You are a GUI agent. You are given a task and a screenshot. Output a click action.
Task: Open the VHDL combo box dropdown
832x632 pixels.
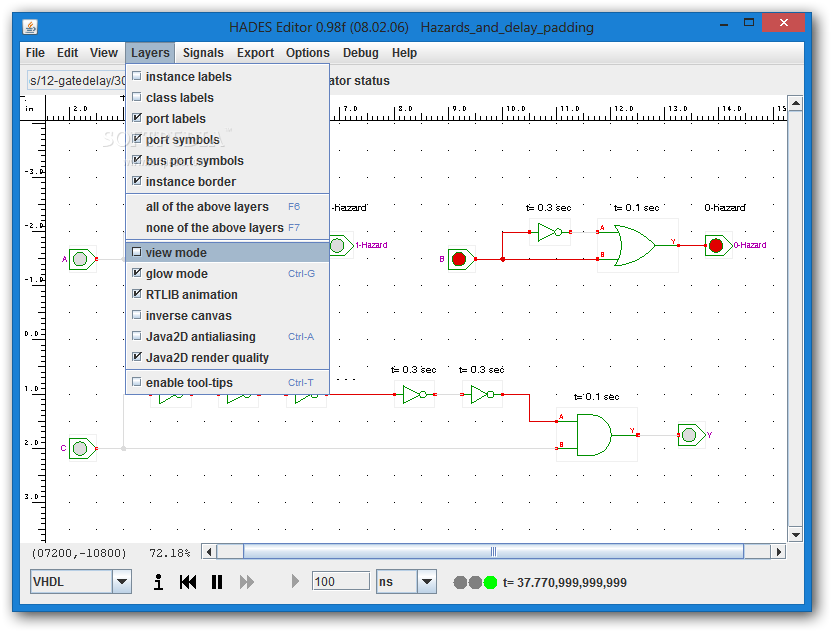(x=122, y=582)
